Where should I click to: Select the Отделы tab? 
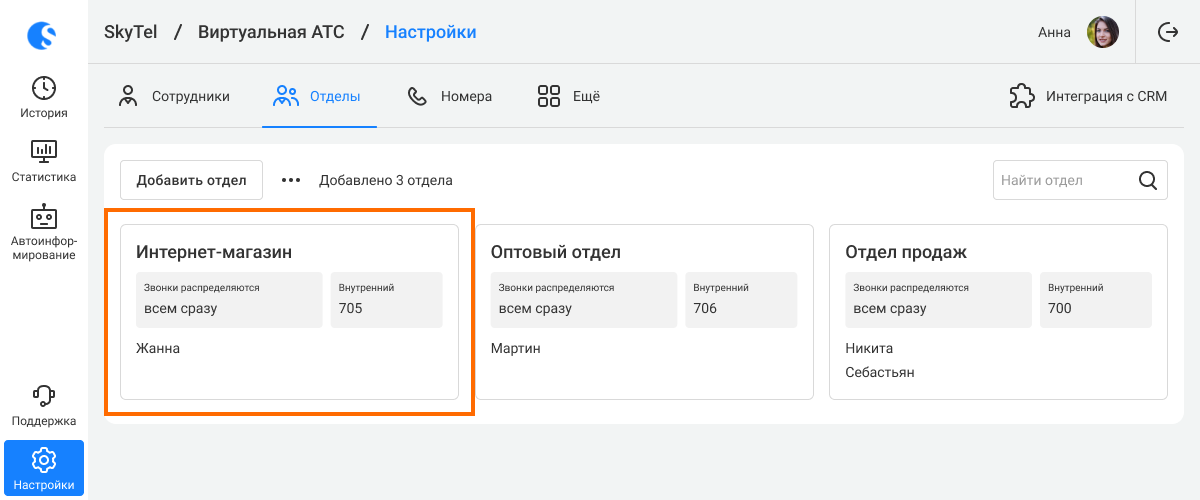pyautogui.click(x=317, y=97)
